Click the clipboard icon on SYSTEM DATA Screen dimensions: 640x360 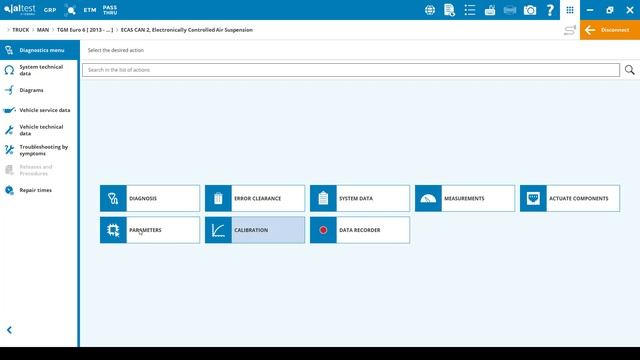pyautogui.click(x=323, y=198)
